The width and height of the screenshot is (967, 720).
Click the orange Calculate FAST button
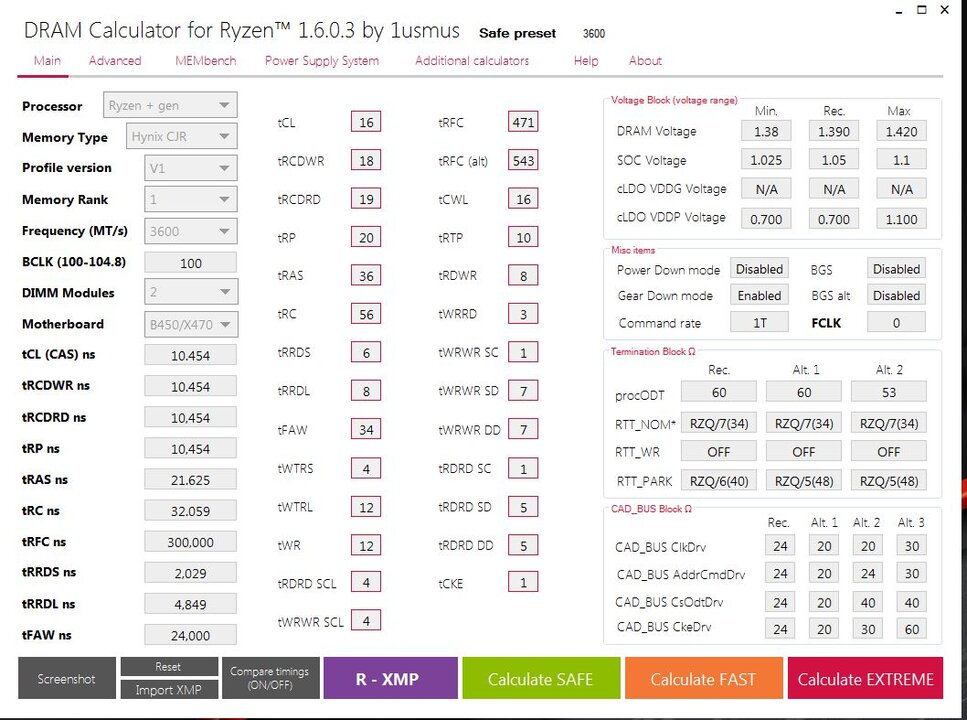coord(703,678)
